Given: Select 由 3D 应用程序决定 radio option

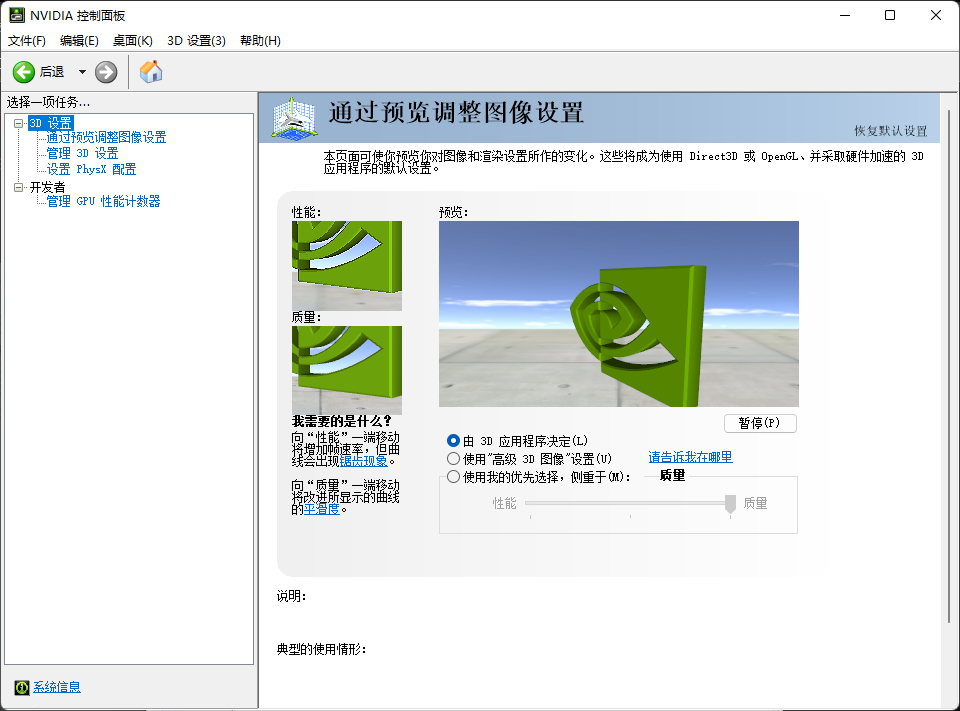Looking at the screenshot, I should click(454, 441).
